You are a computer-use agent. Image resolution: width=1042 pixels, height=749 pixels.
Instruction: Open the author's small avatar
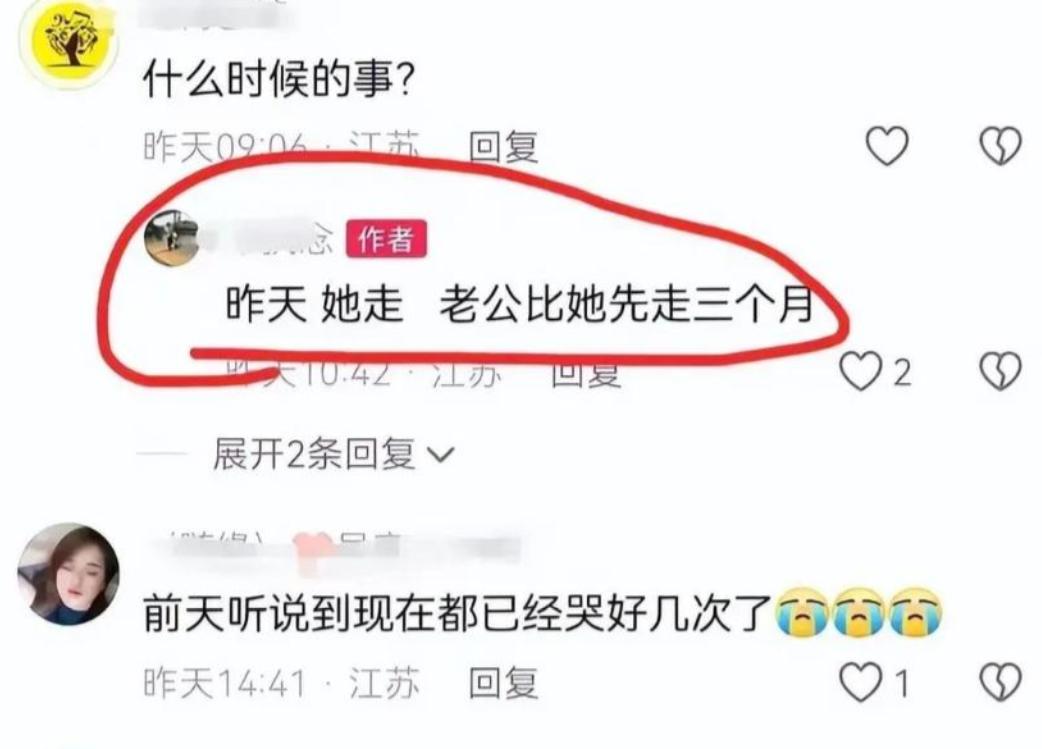click(x=172, y=238)
